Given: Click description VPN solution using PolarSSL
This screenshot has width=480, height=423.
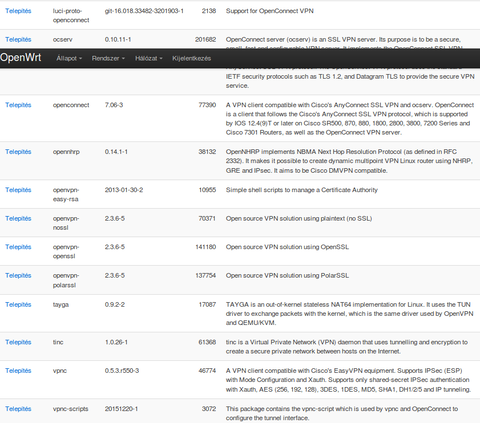Looking at the screenshot, I should pos(287,276).
